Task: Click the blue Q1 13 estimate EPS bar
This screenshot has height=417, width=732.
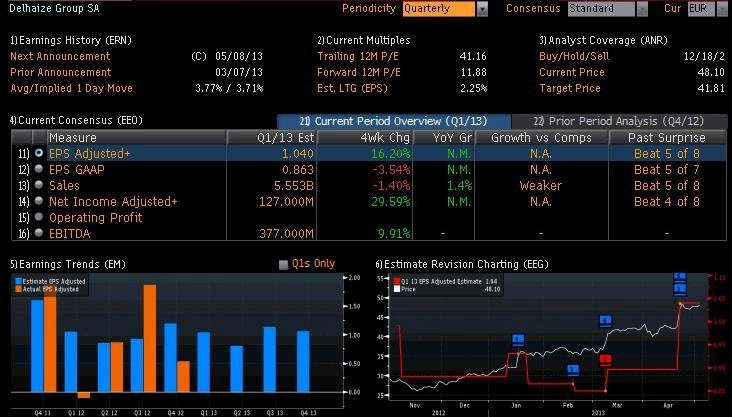Action: [x=204, y=362]
